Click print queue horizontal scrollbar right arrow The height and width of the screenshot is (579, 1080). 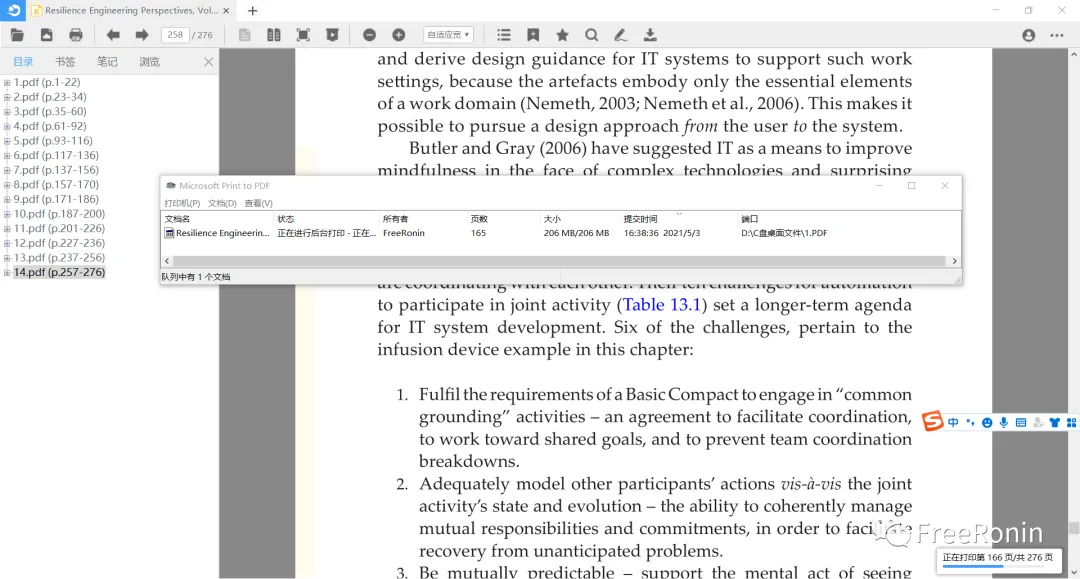(954, 261)
